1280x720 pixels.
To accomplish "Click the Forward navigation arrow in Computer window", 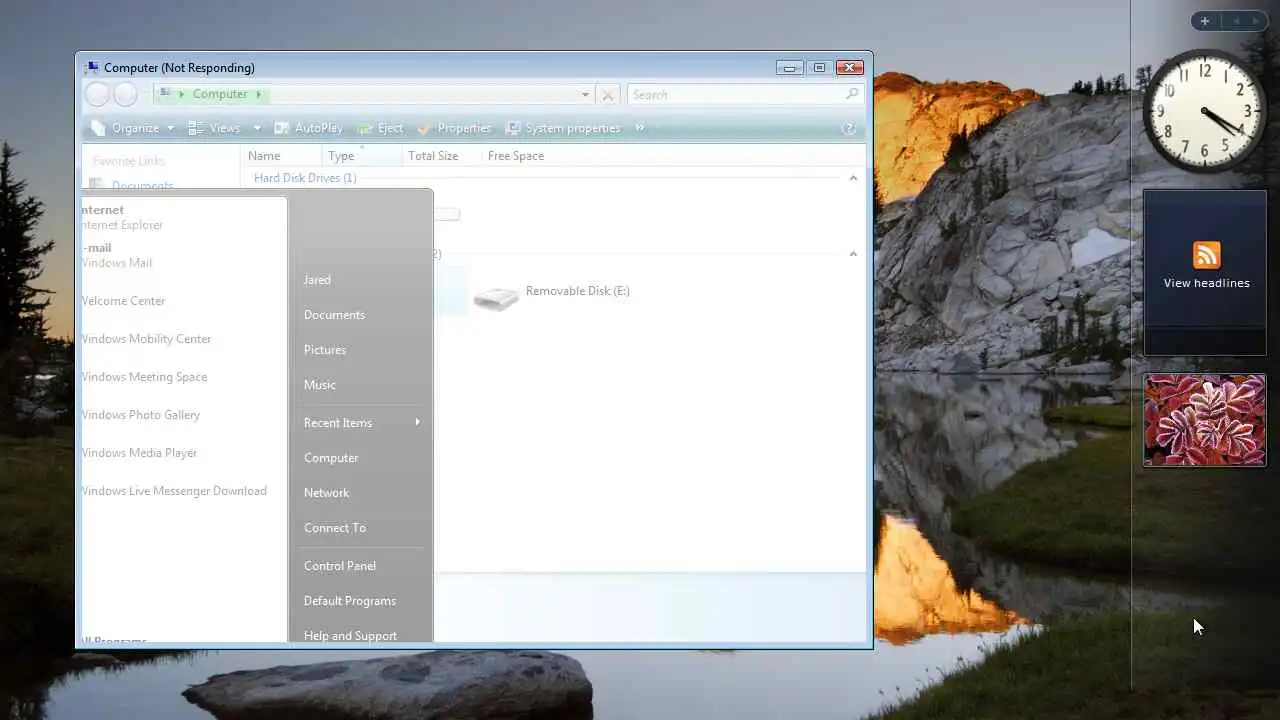I will (x=125, y=94).
